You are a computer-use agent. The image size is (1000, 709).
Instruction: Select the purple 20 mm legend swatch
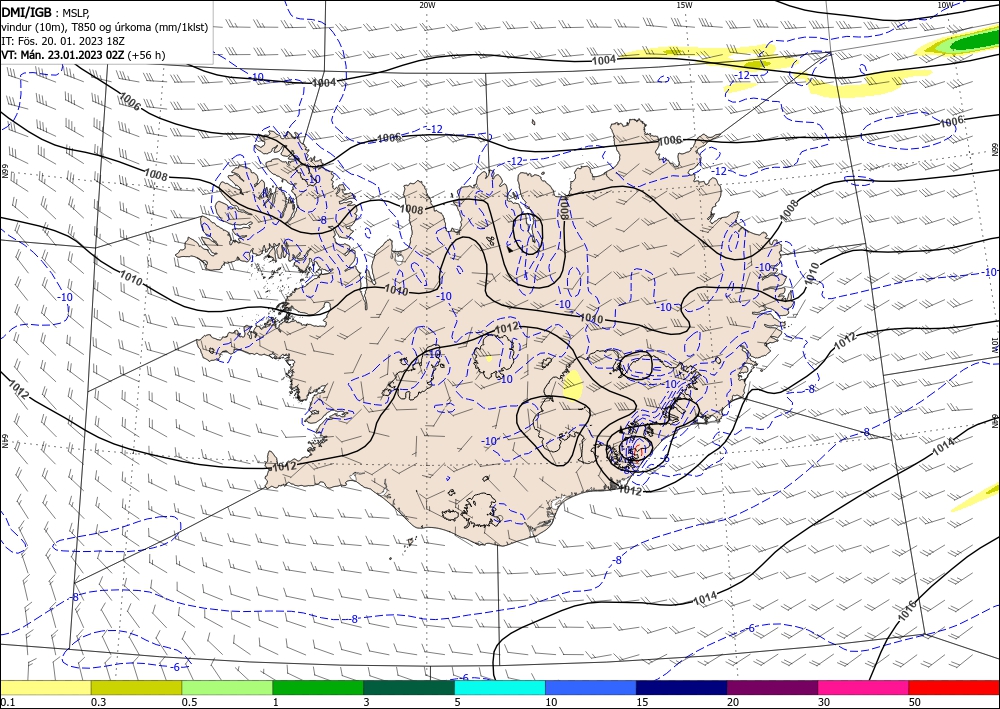[x=772, y=687]
